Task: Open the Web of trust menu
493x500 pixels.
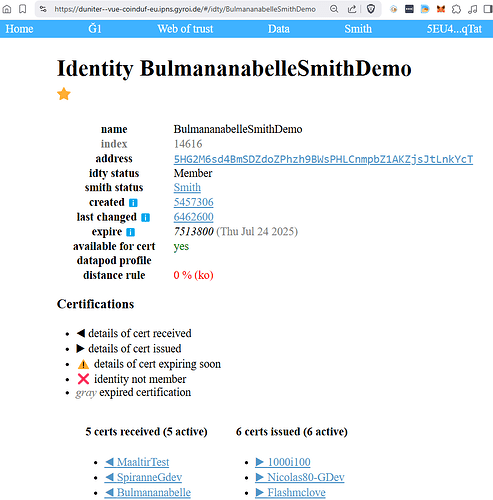Action: pyautogui.click(x=185, y=29)
